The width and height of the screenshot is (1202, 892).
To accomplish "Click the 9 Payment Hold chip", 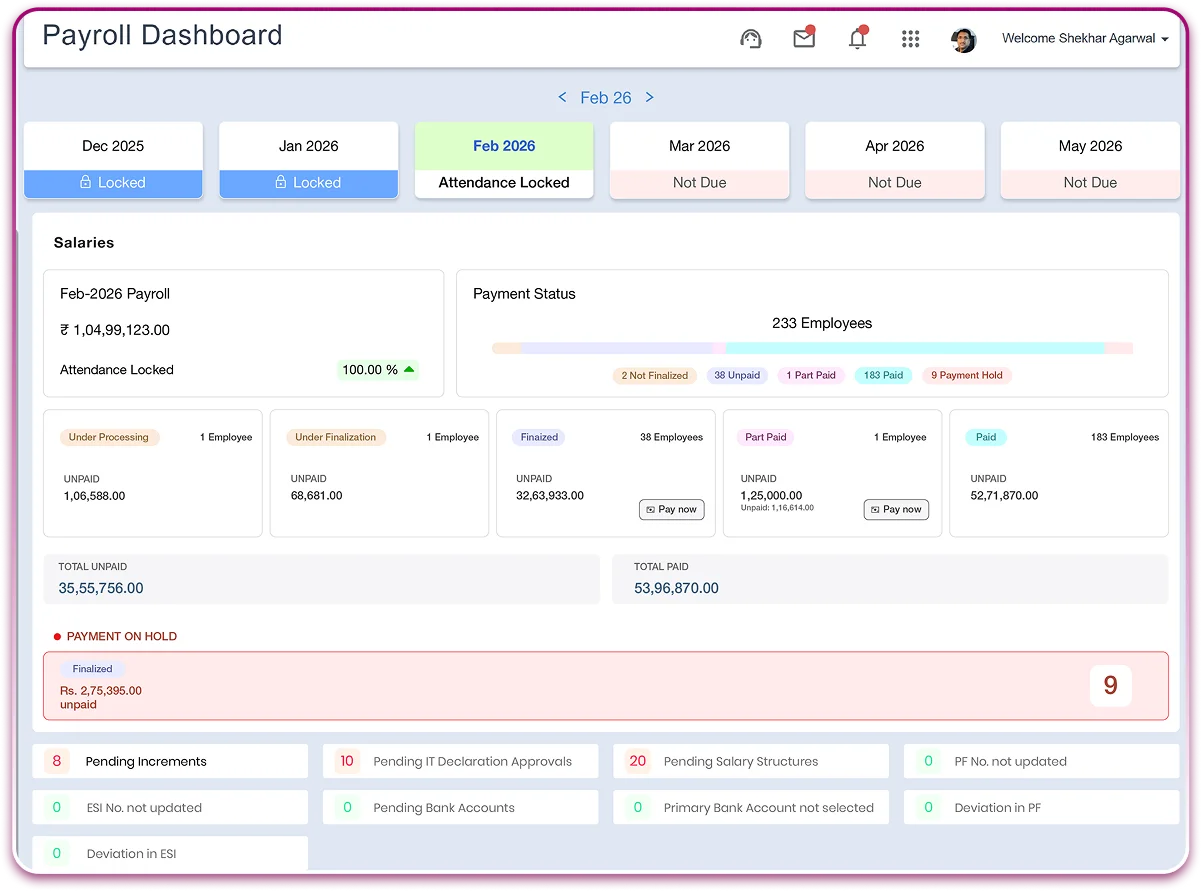I will tap(967, 376).
